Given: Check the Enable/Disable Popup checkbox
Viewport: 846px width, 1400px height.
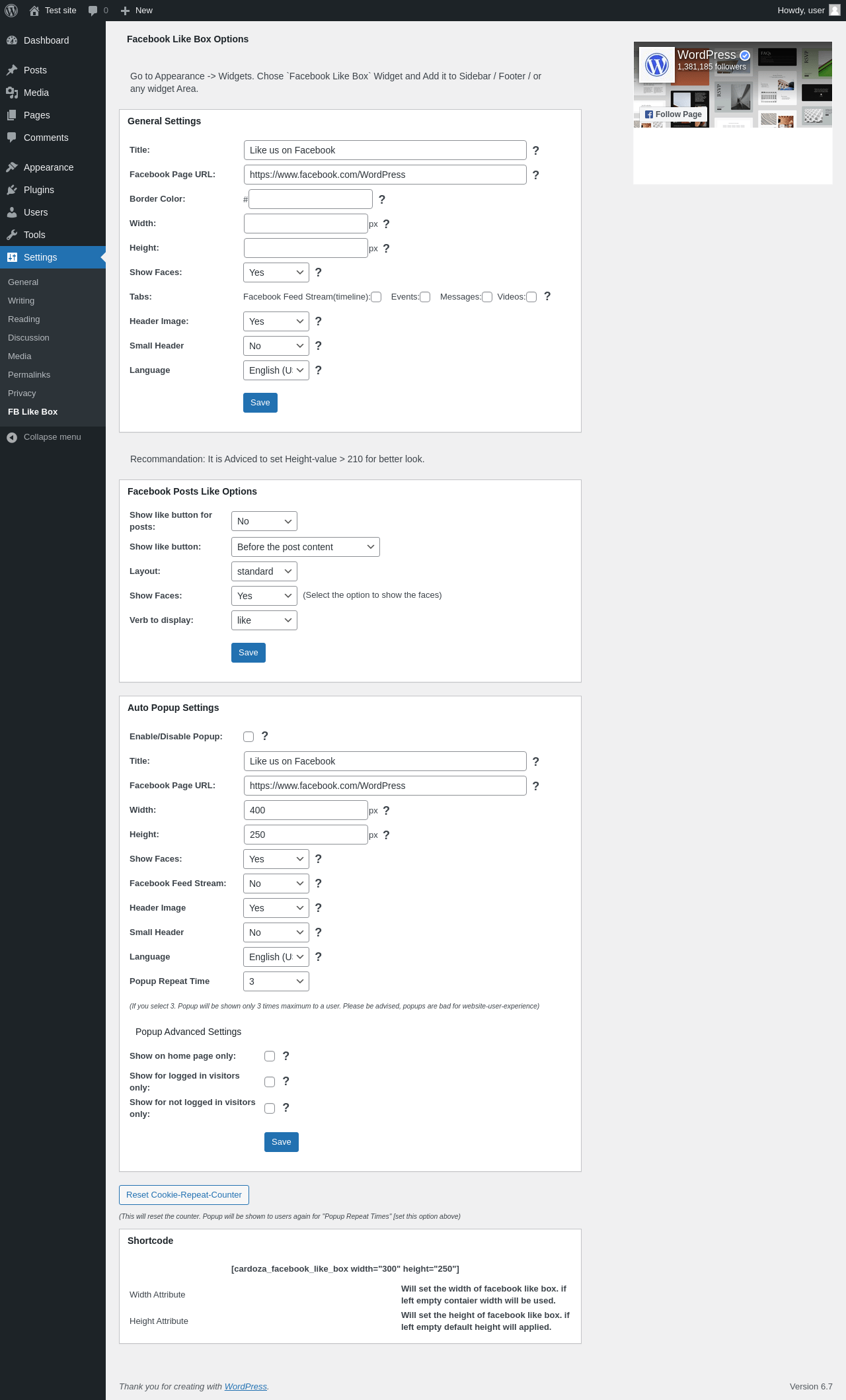Looking at the screenshot, I should click(249, 737).
